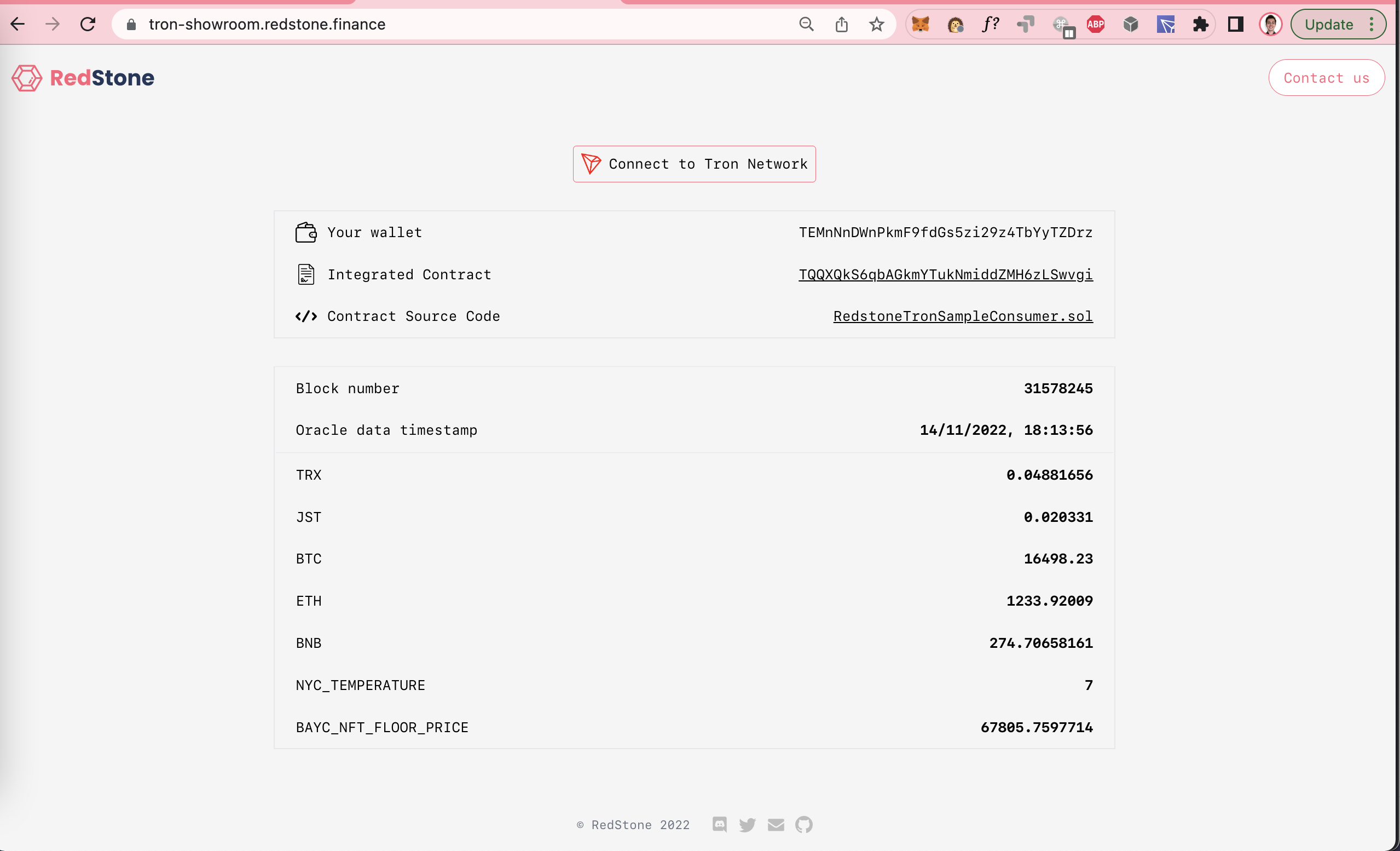Click the address bar URL field
The image size is (1400, 851).
455,25
